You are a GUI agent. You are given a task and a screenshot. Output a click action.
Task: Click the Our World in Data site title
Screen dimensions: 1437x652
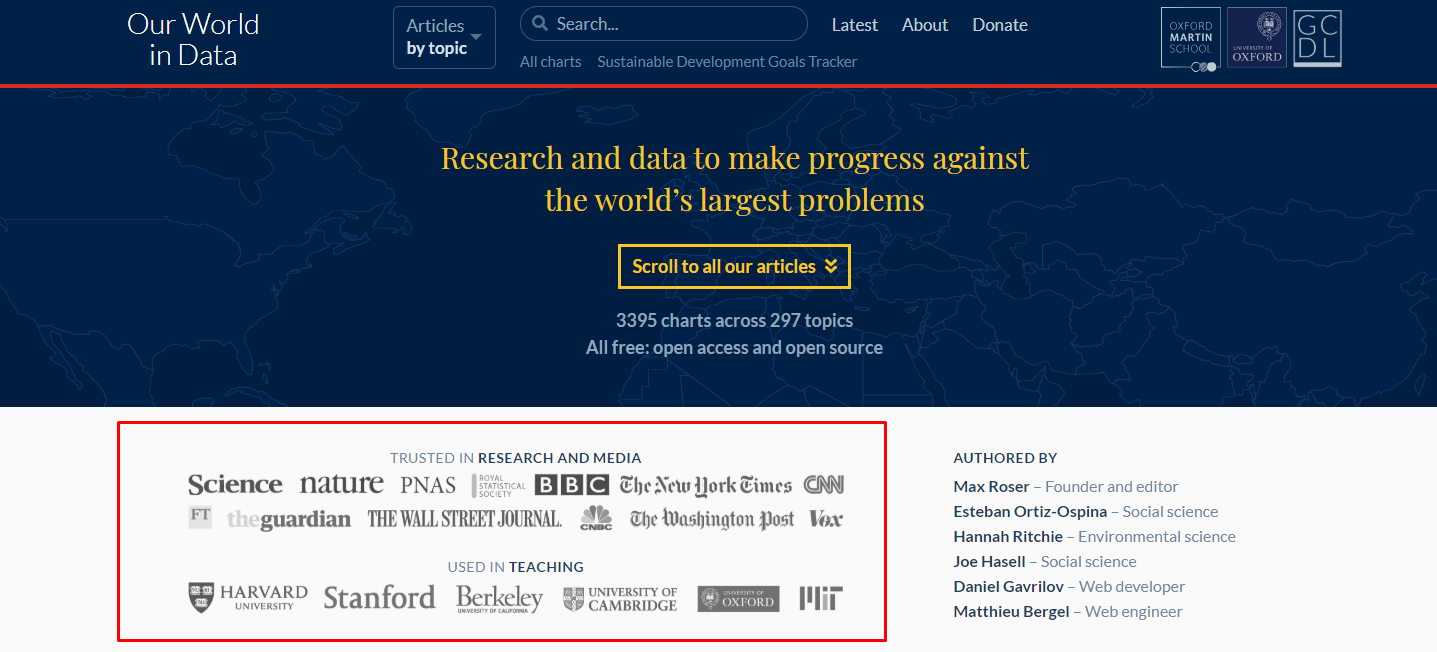193,39
